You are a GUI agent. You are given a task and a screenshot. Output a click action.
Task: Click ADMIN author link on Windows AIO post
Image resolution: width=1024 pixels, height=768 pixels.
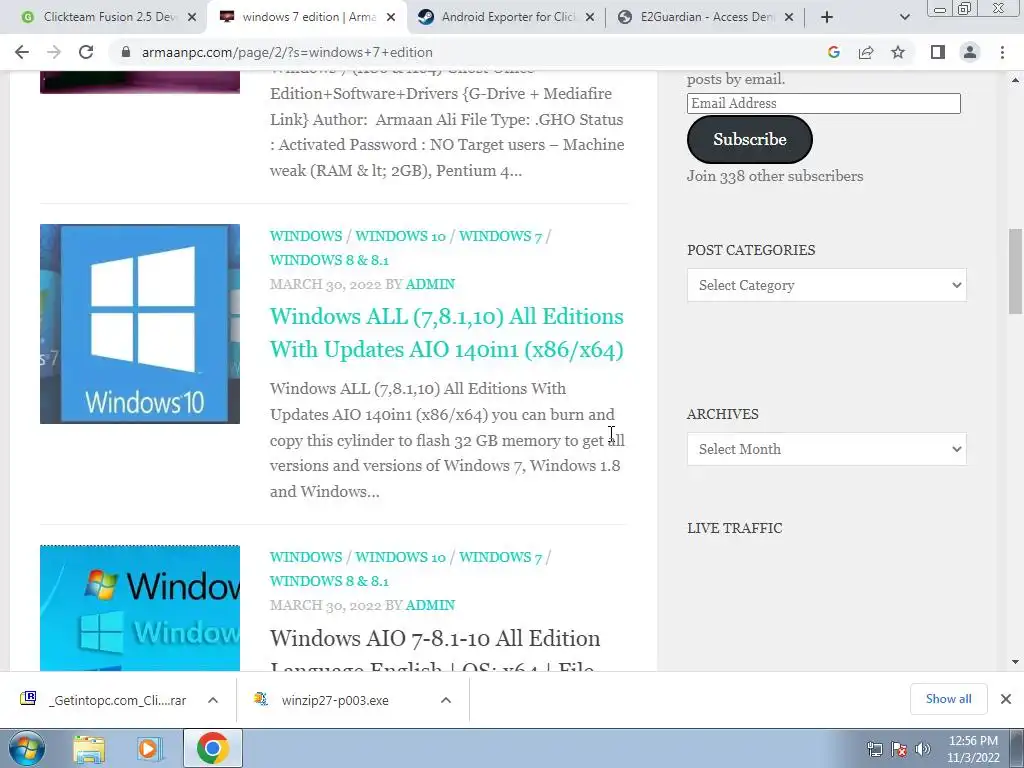click(x=430, y=605)
